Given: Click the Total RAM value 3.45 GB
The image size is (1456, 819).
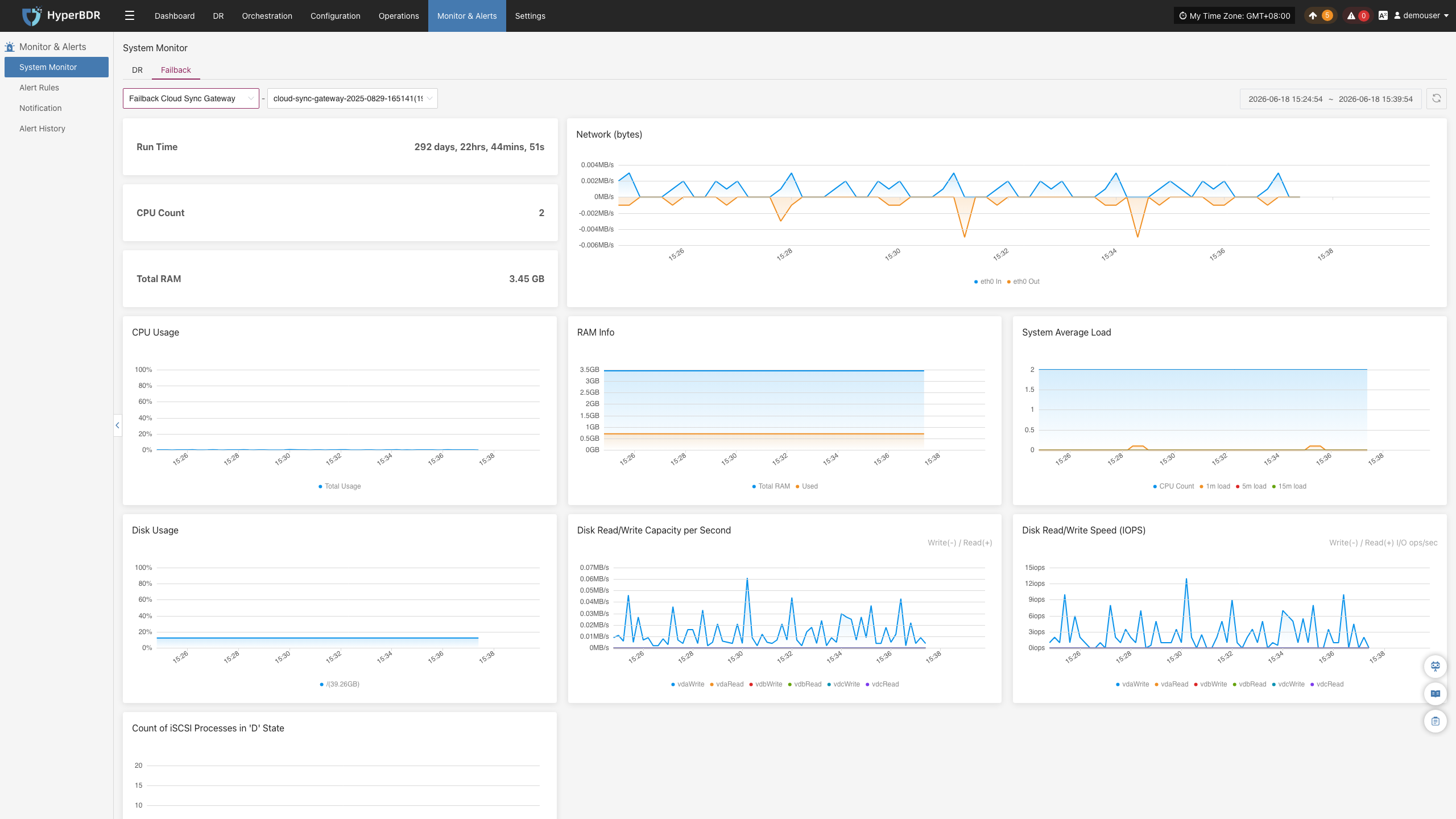Looking at the screenshot, I should tap(527, 279).
